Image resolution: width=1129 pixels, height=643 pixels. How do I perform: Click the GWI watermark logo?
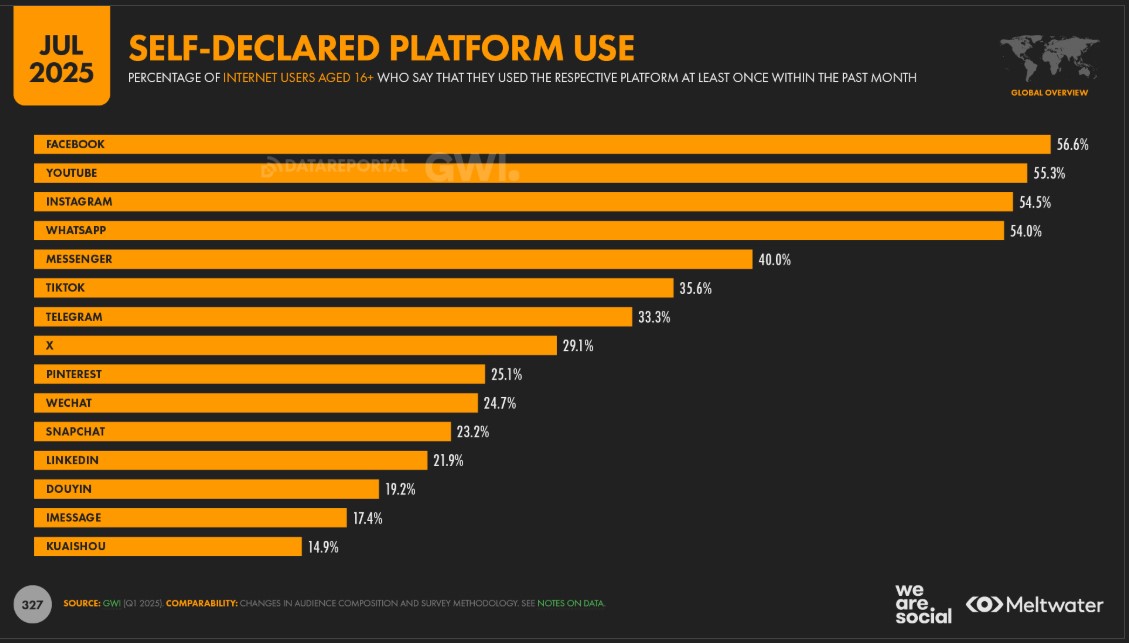(x=471, y=167)
